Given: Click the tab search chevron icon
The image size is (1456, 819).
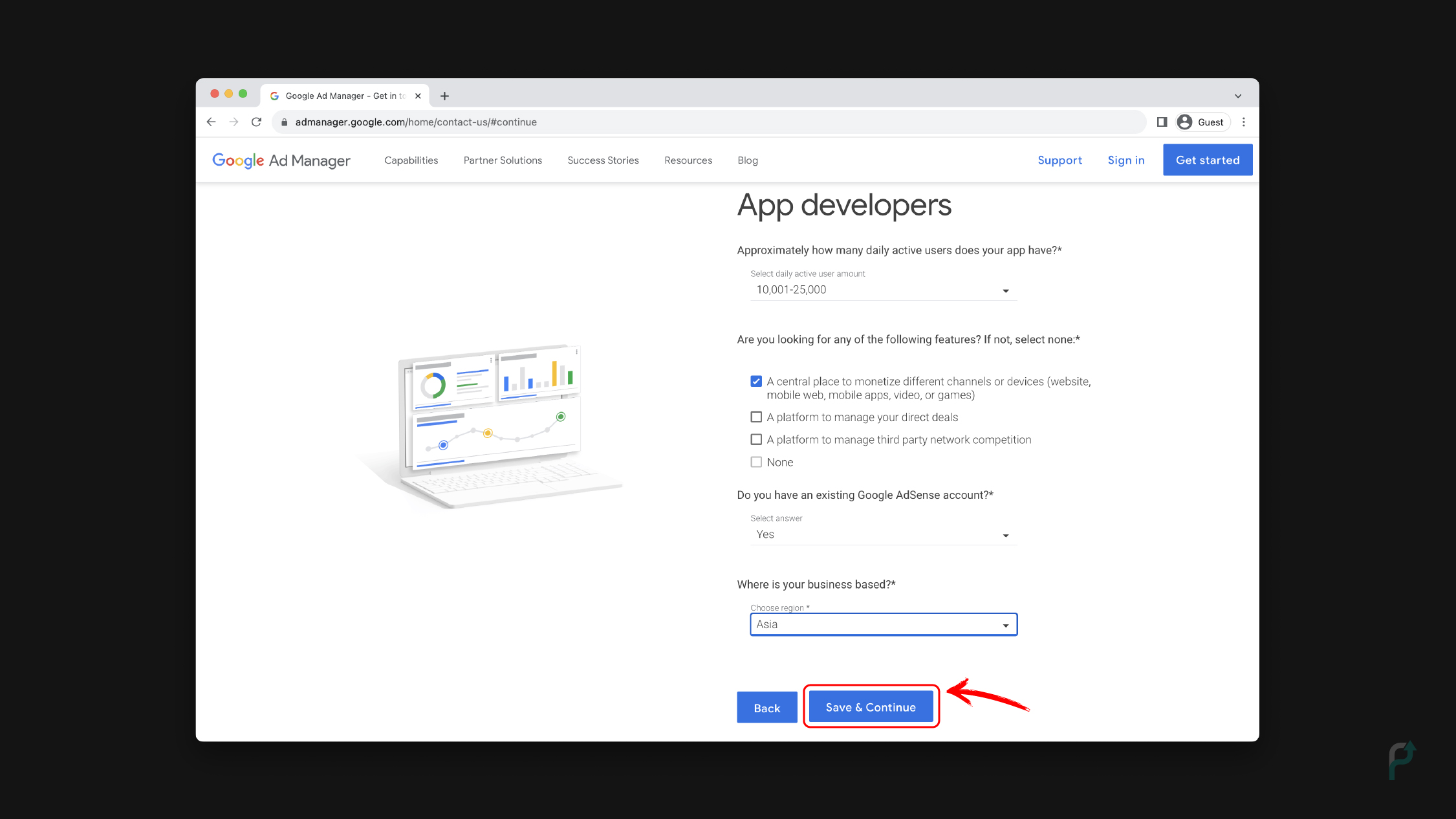Looking at the screenshot, I should tap(1237, 96).
